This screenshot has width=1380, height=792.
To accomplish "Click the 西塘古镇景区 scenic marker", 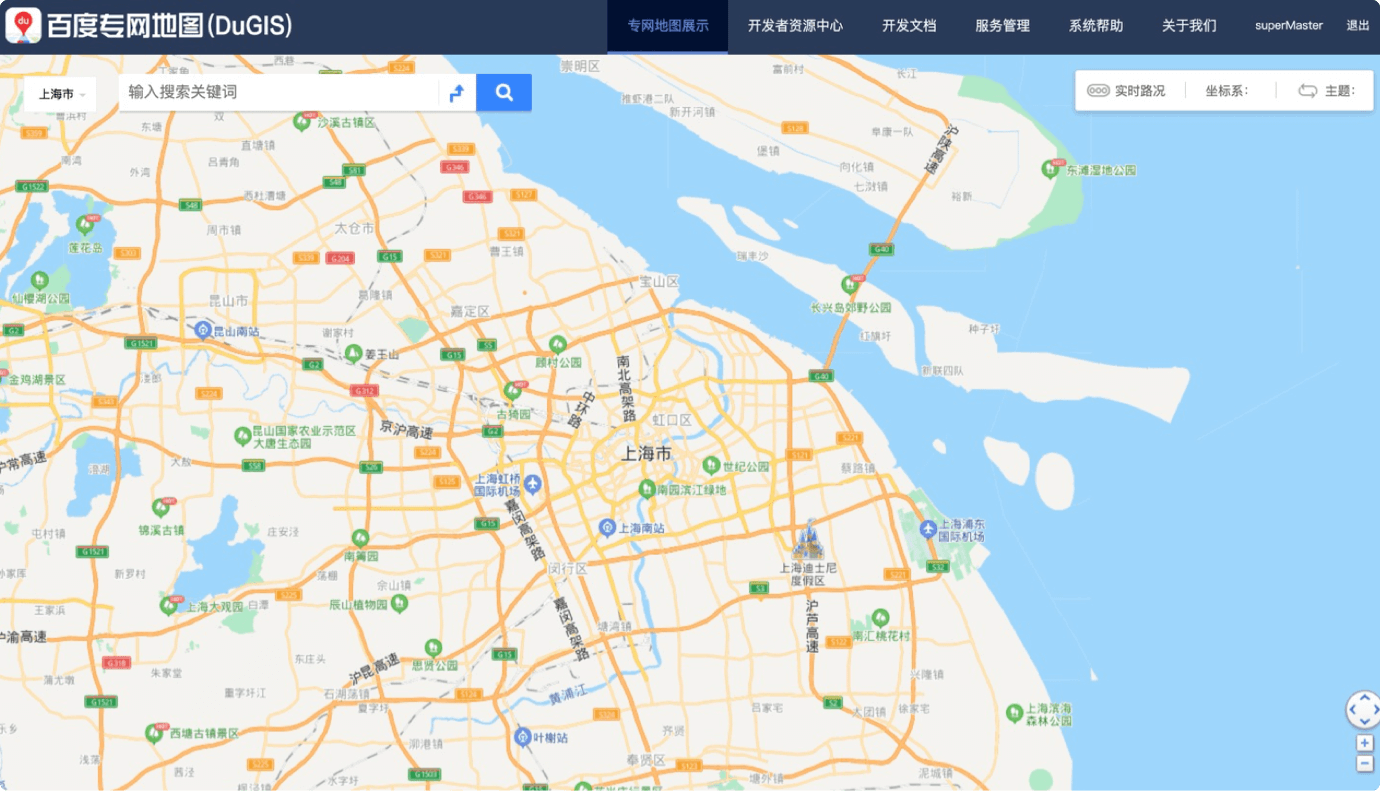I will [x=154, y=733].
